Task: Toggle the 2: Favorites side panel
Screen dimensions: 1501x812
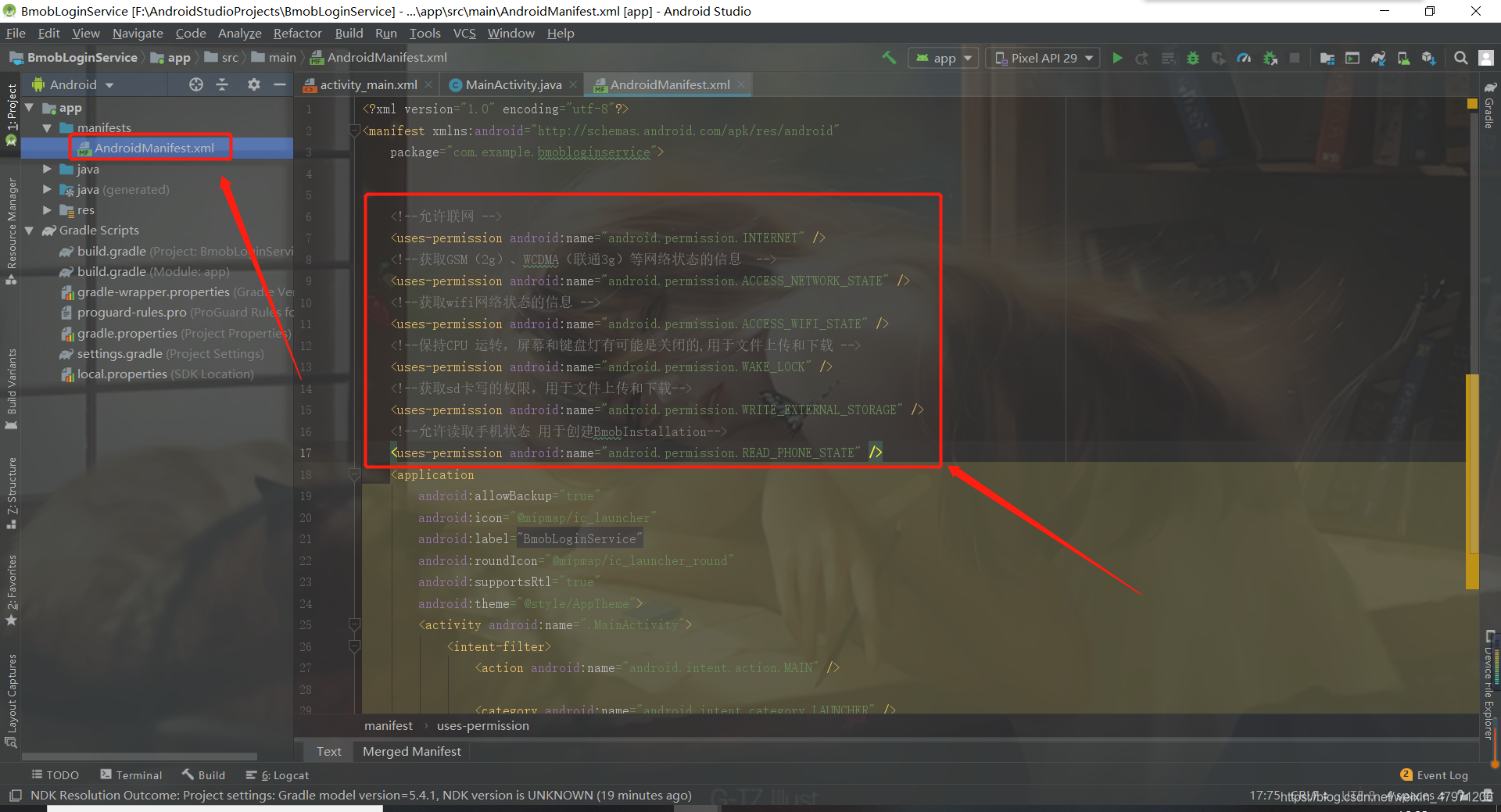Action: pyautogui.click(x=11, y=590)
